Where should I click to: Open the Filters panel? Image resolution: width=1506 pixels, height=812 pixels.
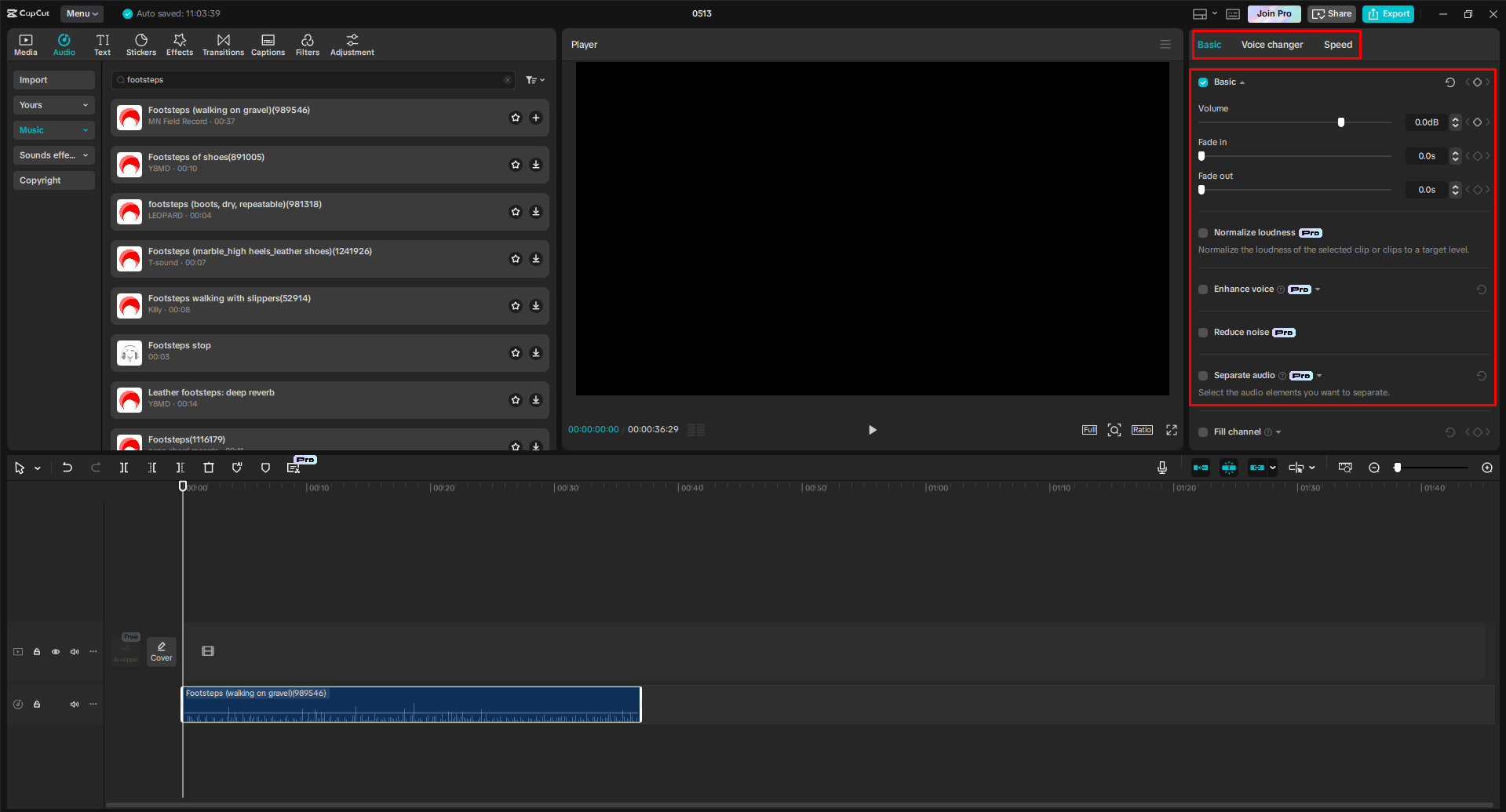click(x=307, y=43)
